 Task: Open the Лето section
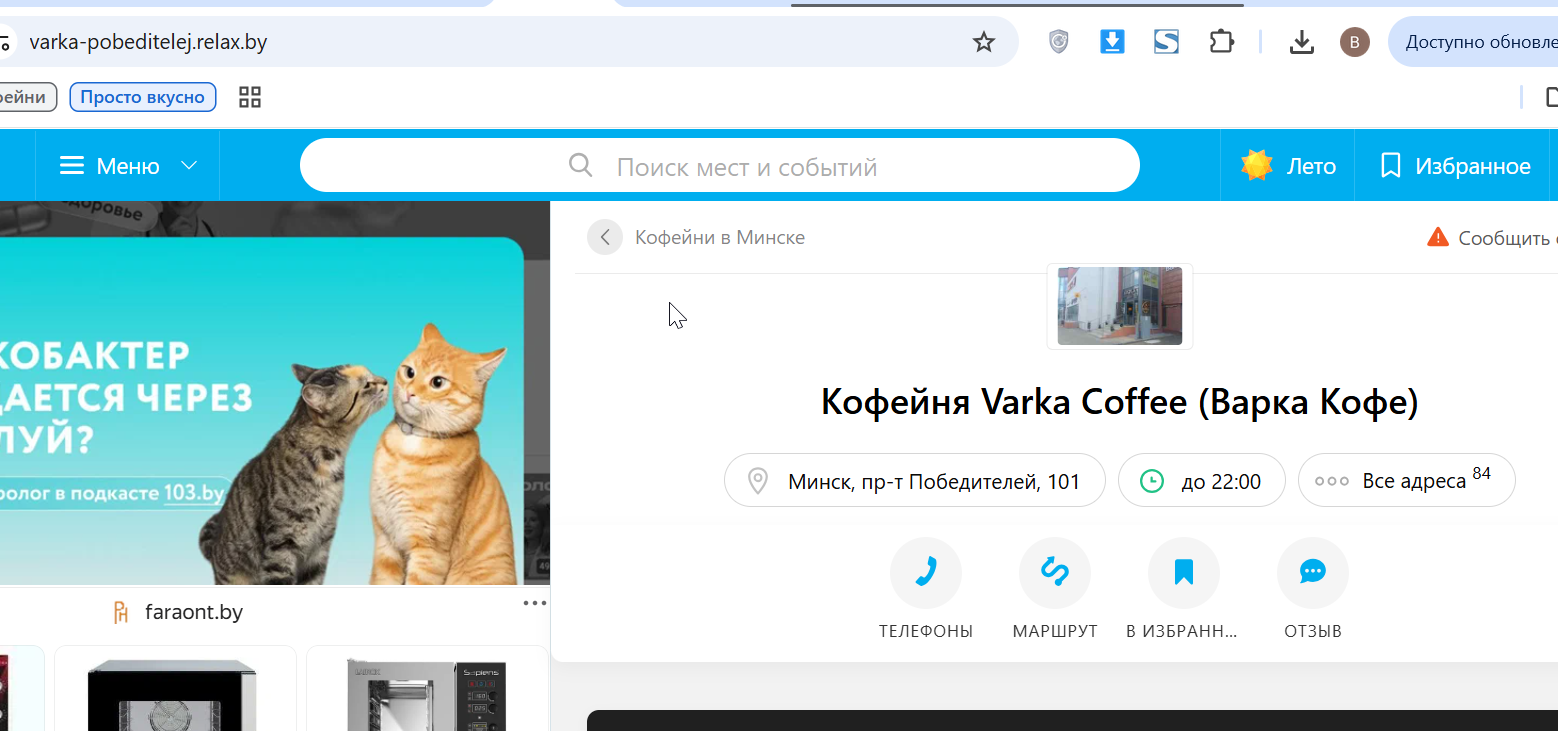tap(1288, 166)
